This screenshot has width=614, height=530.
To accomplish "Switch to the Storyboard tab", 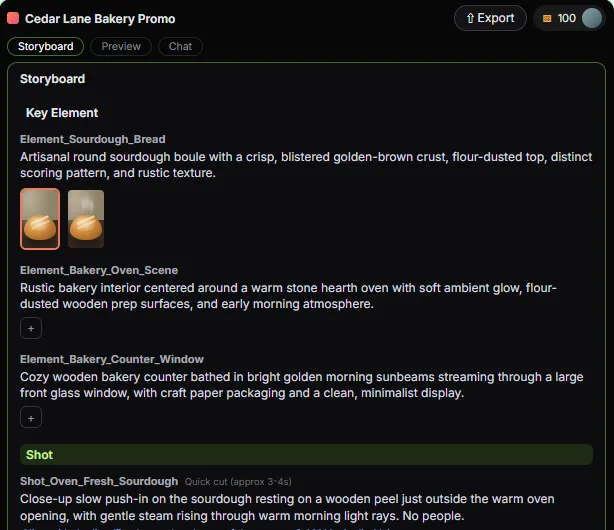I will [x=45, y=47].
